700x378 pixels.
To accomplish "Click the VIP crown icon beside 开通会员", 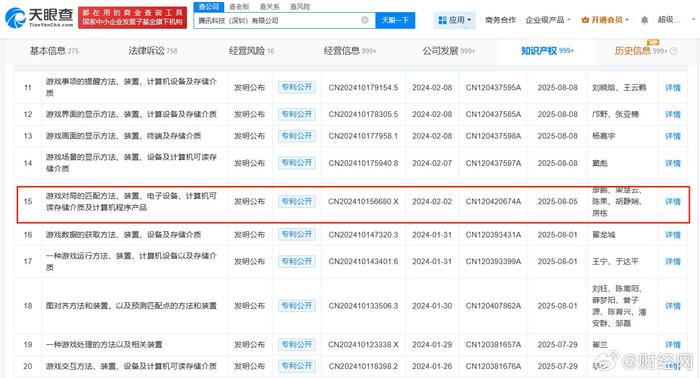I will pos(585,20).
